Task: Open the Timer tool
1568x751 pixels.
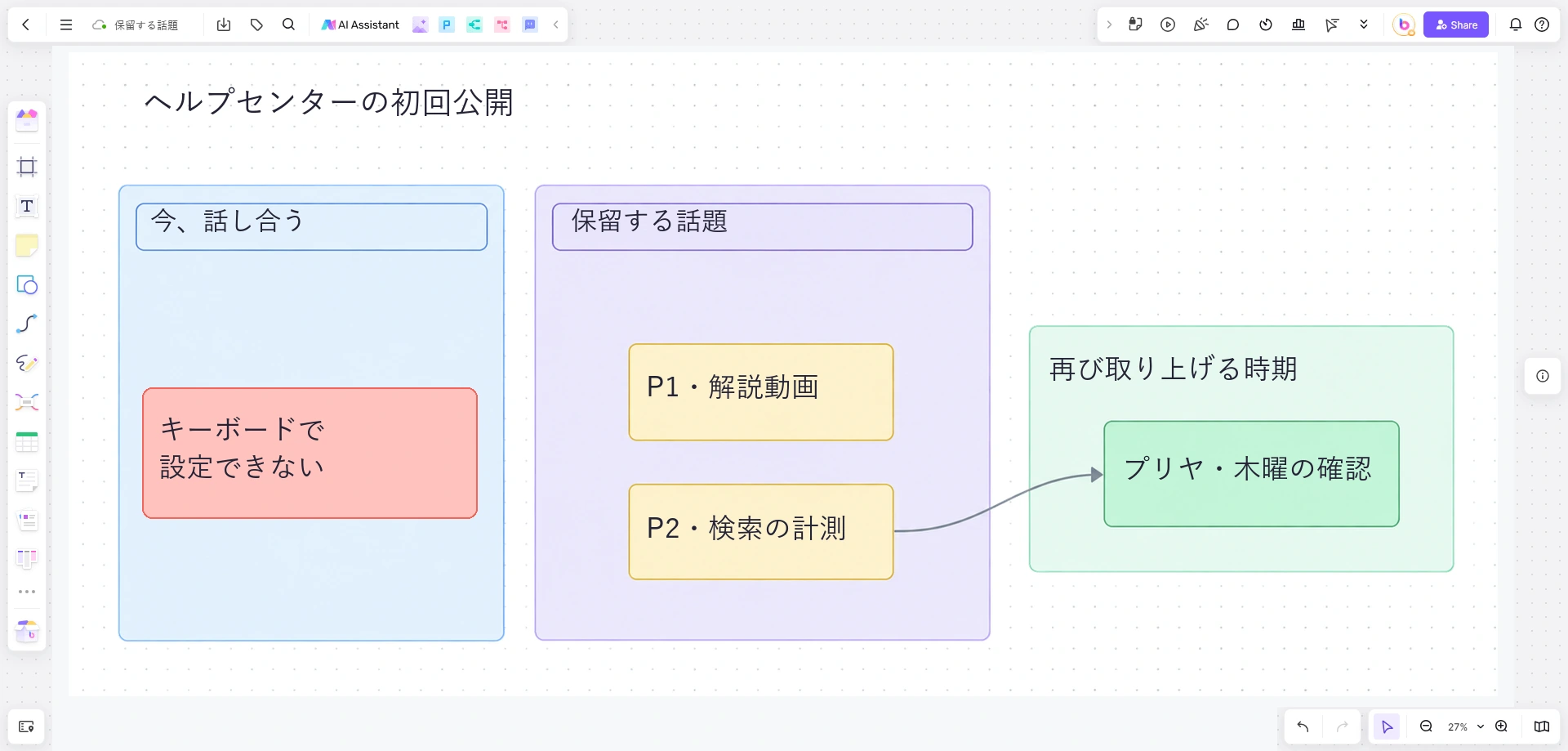Action: [x=1266, y=25]
